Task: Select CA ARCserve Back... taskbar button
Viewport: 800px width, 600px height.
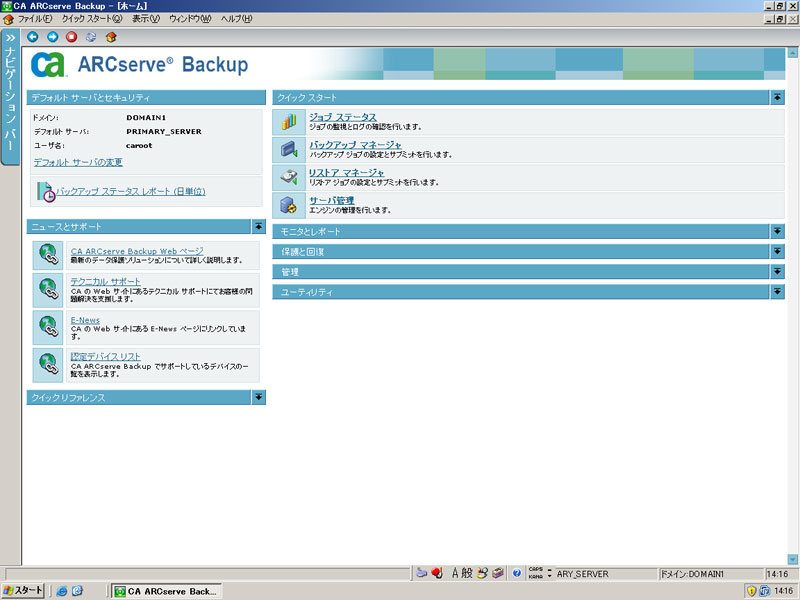Action: [166, 591]
